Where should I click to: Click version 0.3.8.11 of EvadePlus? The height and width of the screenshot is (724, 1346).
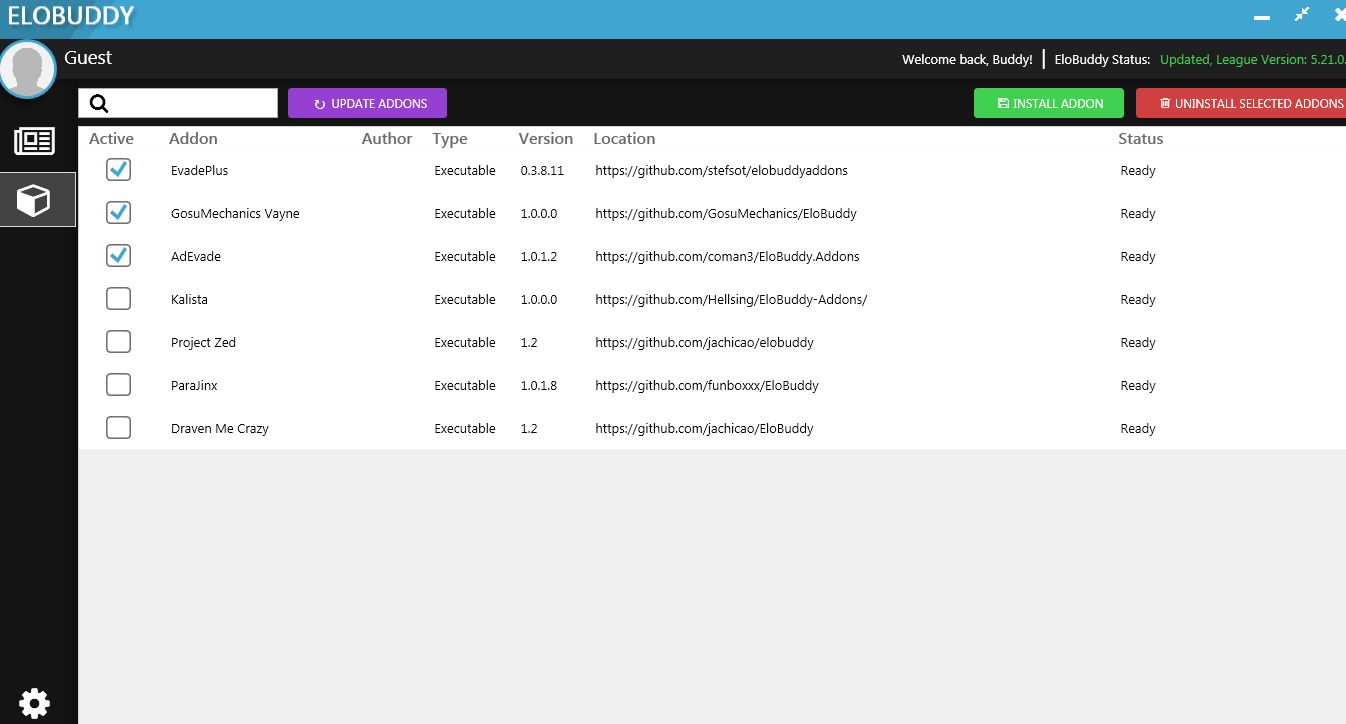pyautogui.click(x=542, y=171)
